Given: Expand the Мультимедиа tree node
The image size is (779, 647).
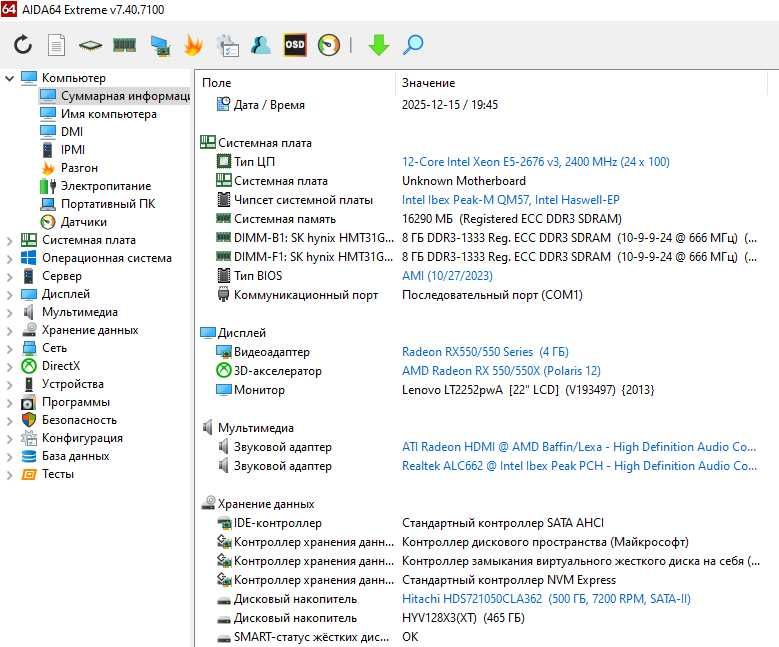Looking at the screenshot, I should click(9, 313).
